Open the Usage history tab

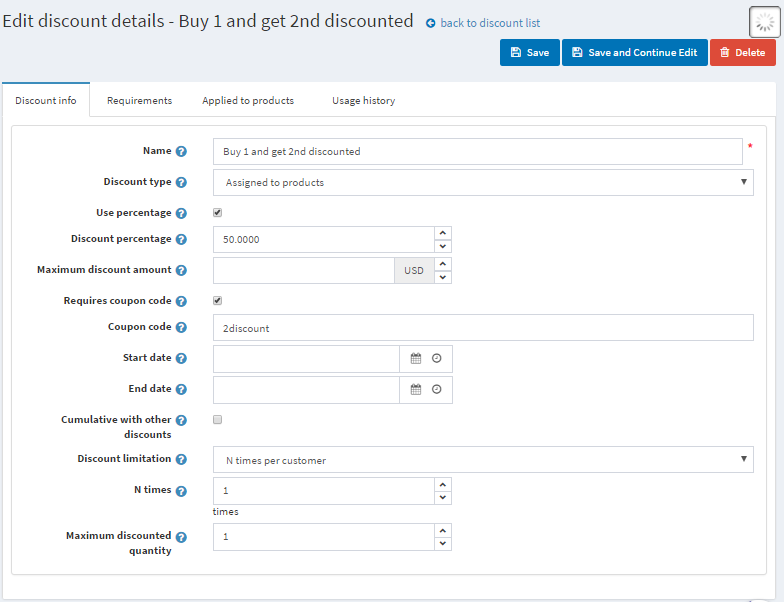(363, 100)
